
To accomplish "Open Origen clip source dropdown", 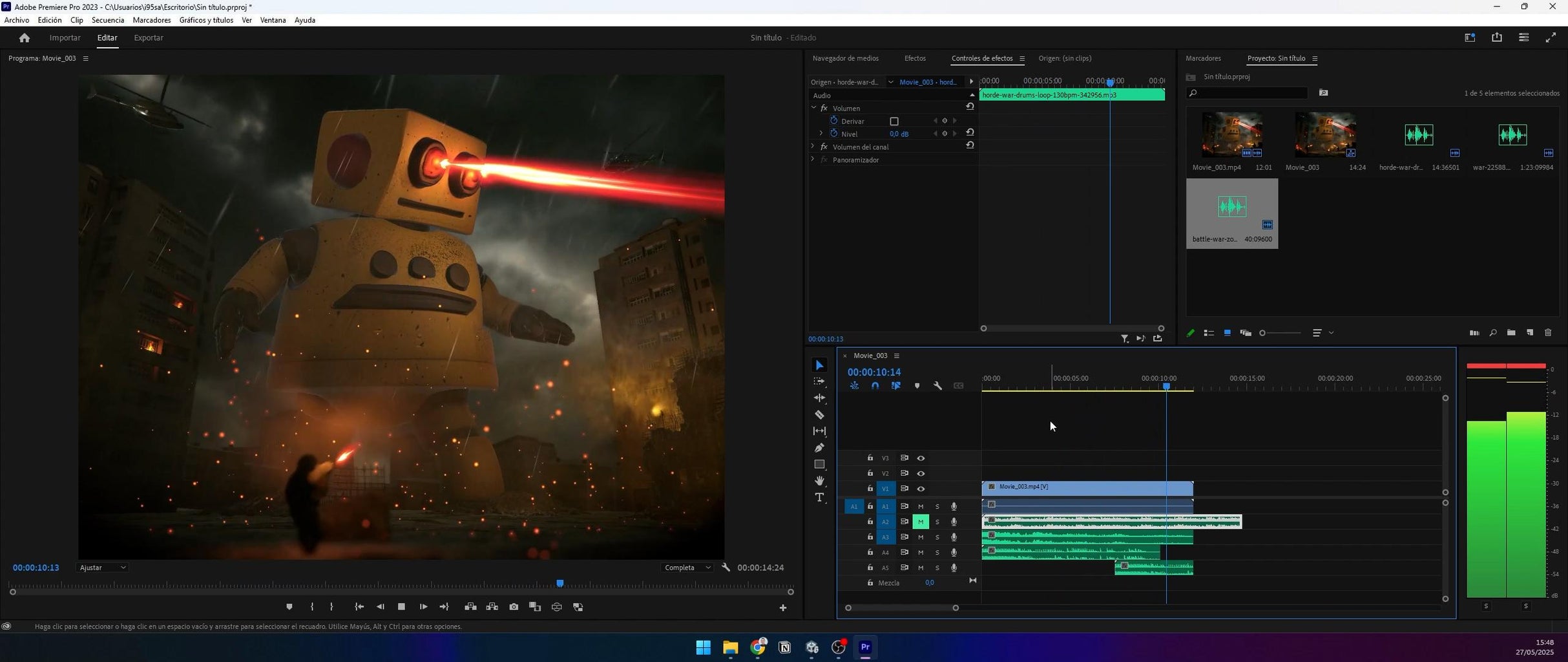I will tap(890, 82).
